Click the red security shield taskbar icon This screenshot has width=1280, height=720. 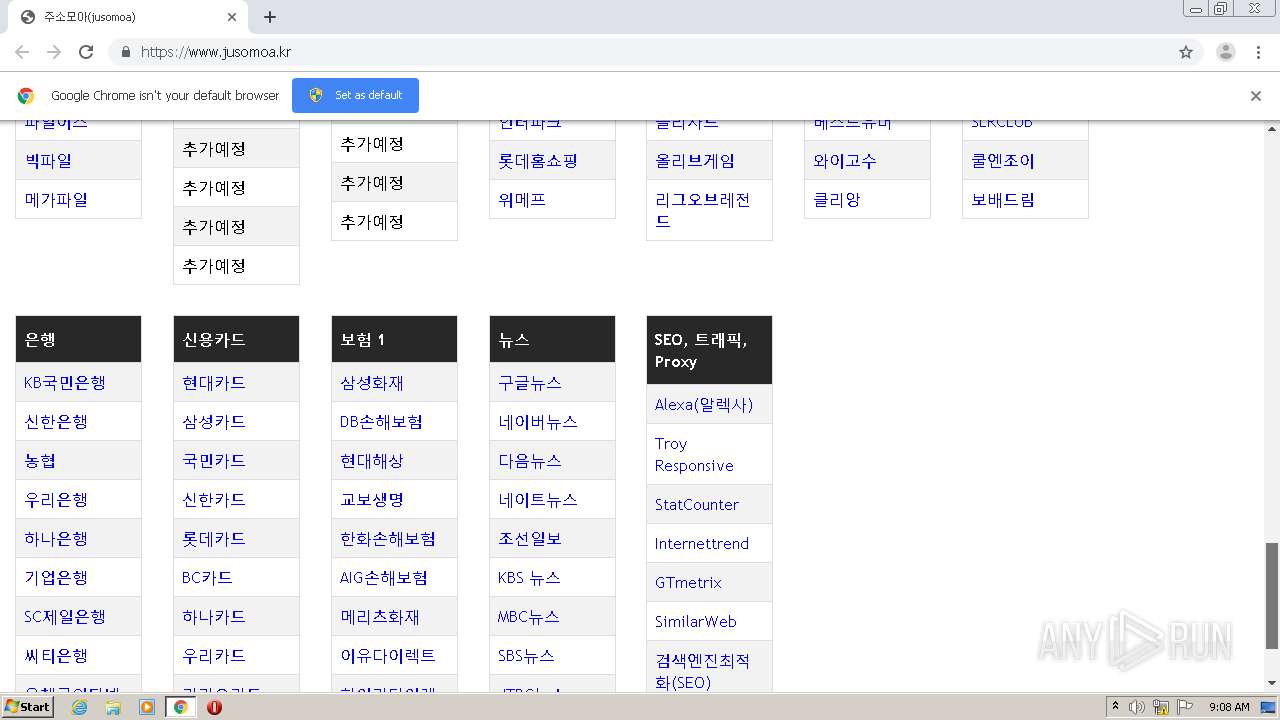[x=214, y=707]
